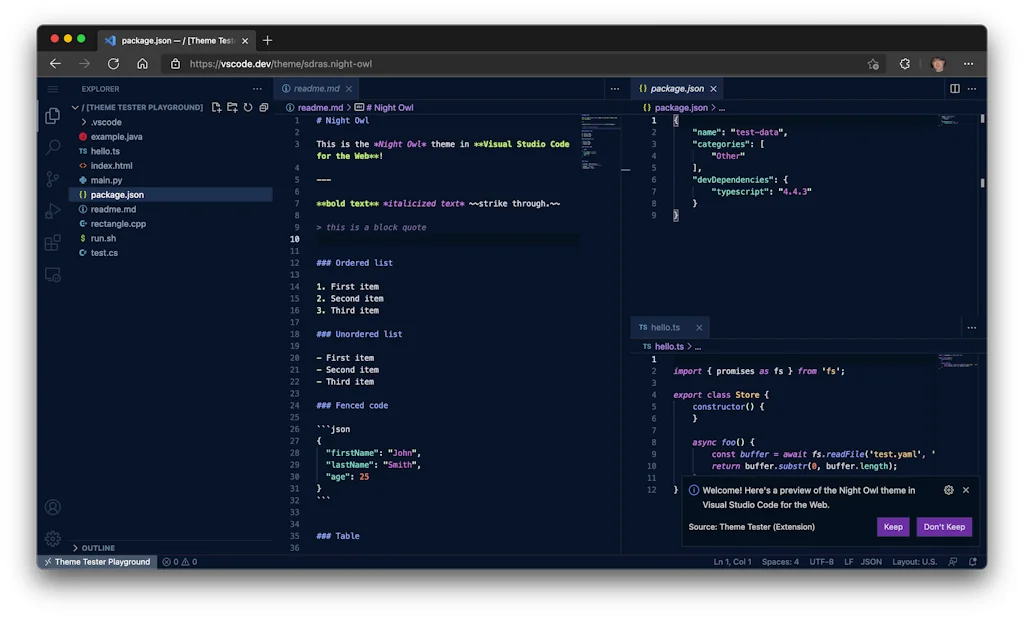Switch to the readme.md tab
1024x618 pixels.
pos(315,88)
